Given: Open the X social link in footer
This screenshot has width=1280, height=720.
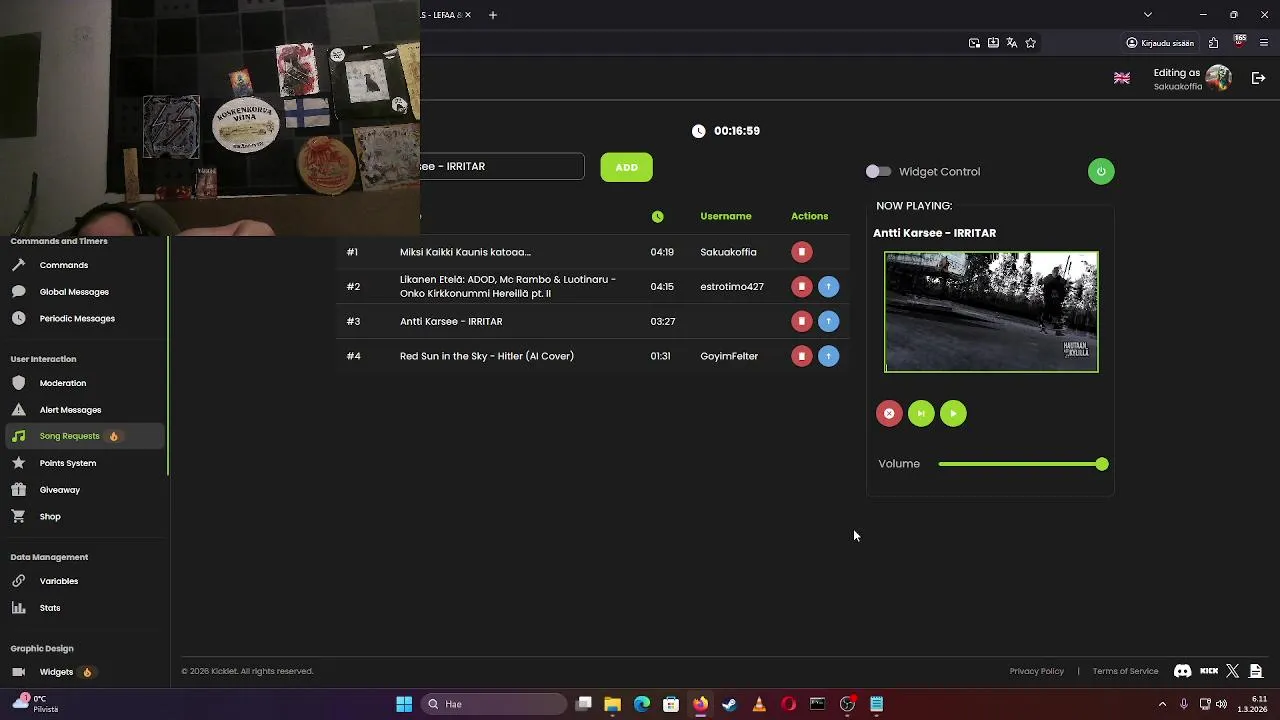Looking at the screenshot, I should coord(1232,671).
